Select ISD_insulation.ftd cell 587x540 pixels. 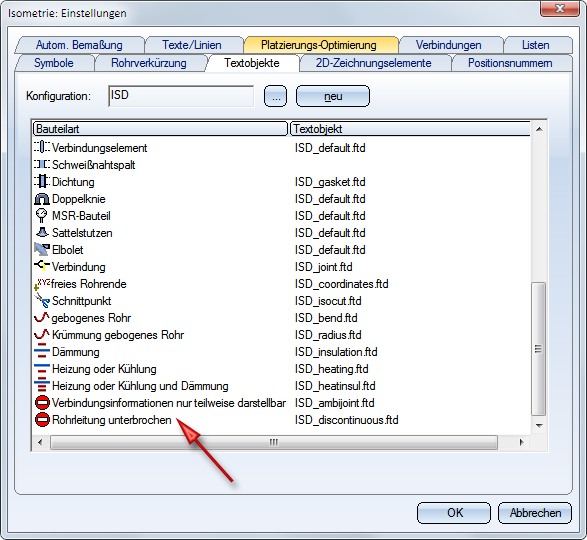336,352
